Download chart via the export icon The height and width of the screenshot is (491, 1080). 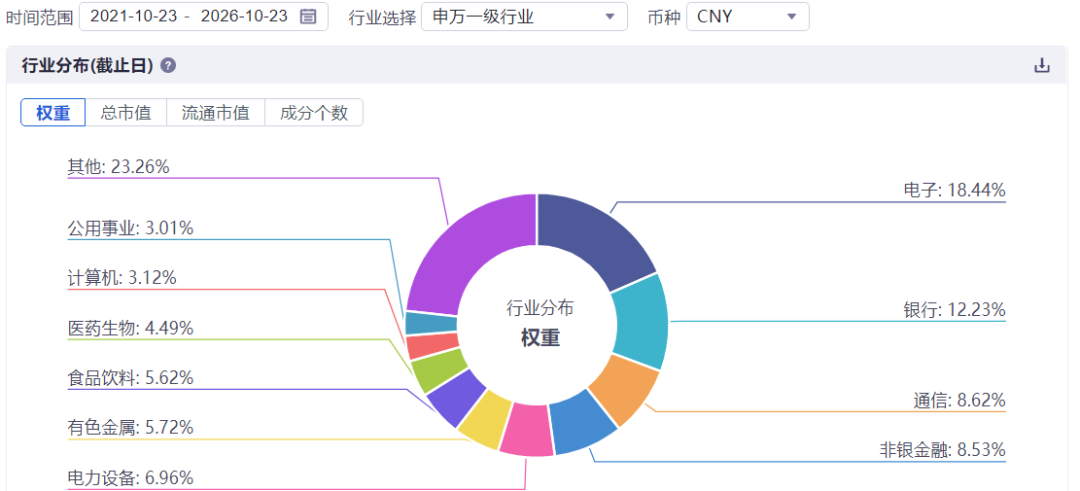pos(1042,65)
